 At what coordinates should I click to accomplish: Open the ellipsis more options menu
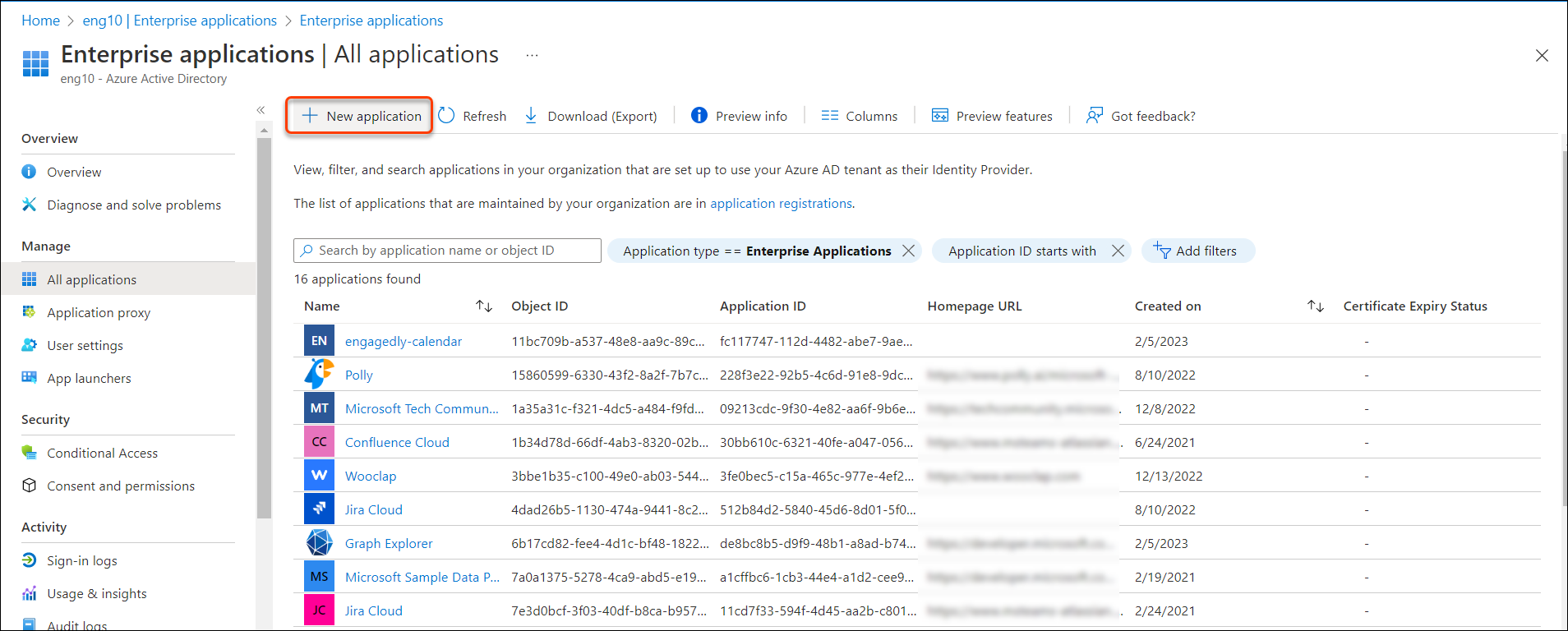532,55
